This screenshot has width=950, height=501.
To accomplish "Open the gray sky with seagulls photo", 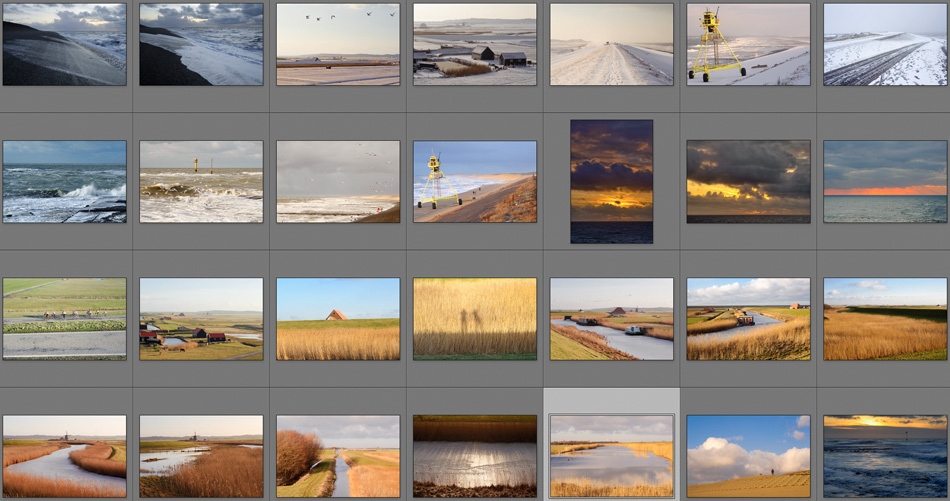I will coord(338,181).
